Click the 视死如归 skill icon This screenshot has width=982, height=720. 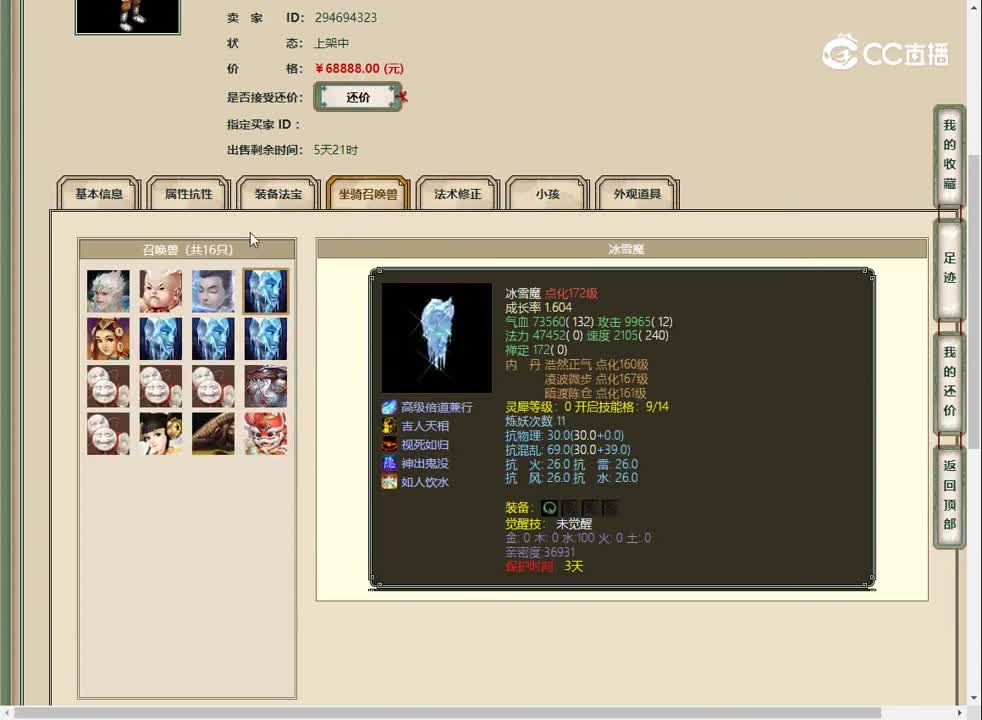point(389,445)
